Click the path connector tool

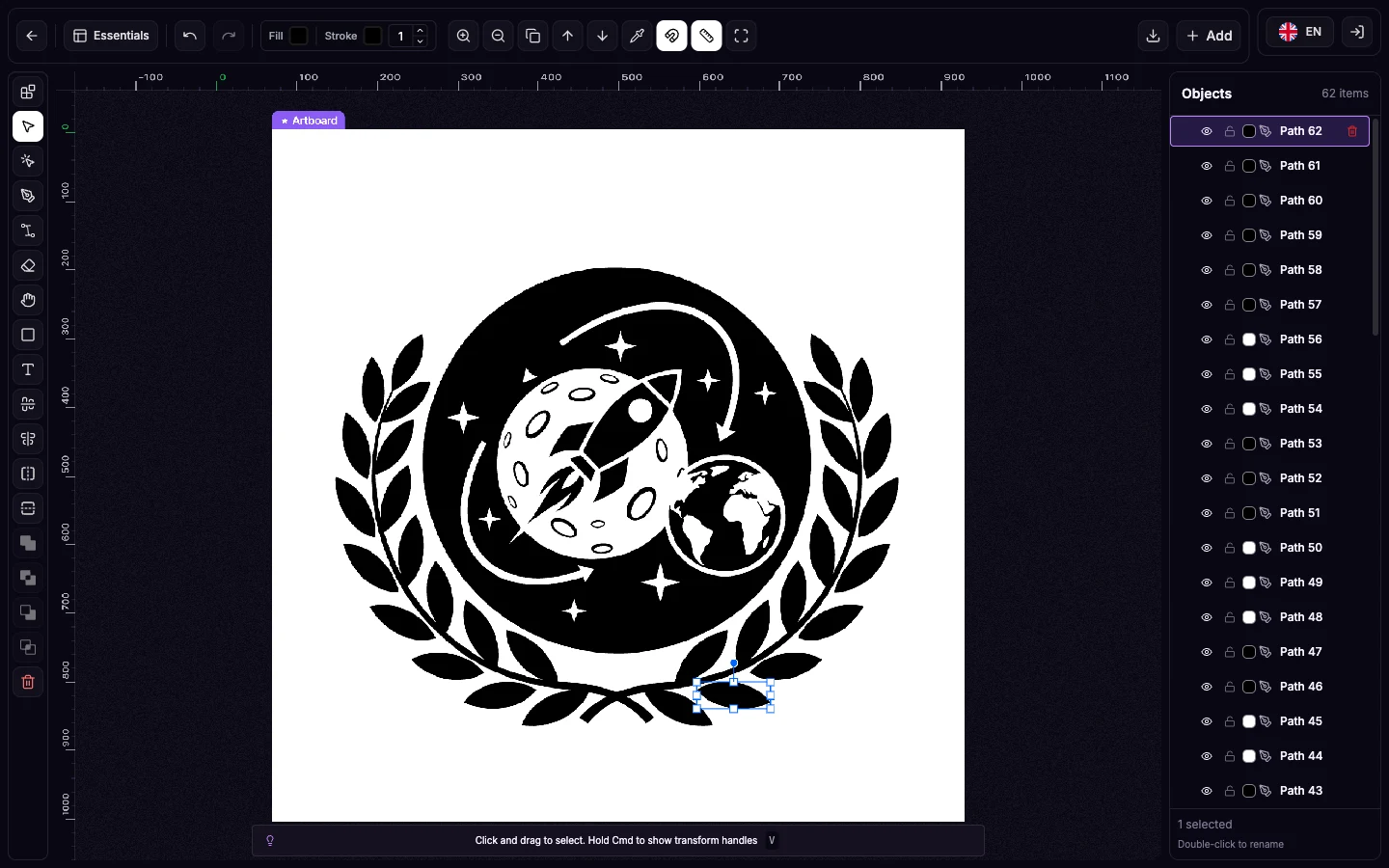tap(28, 231)
